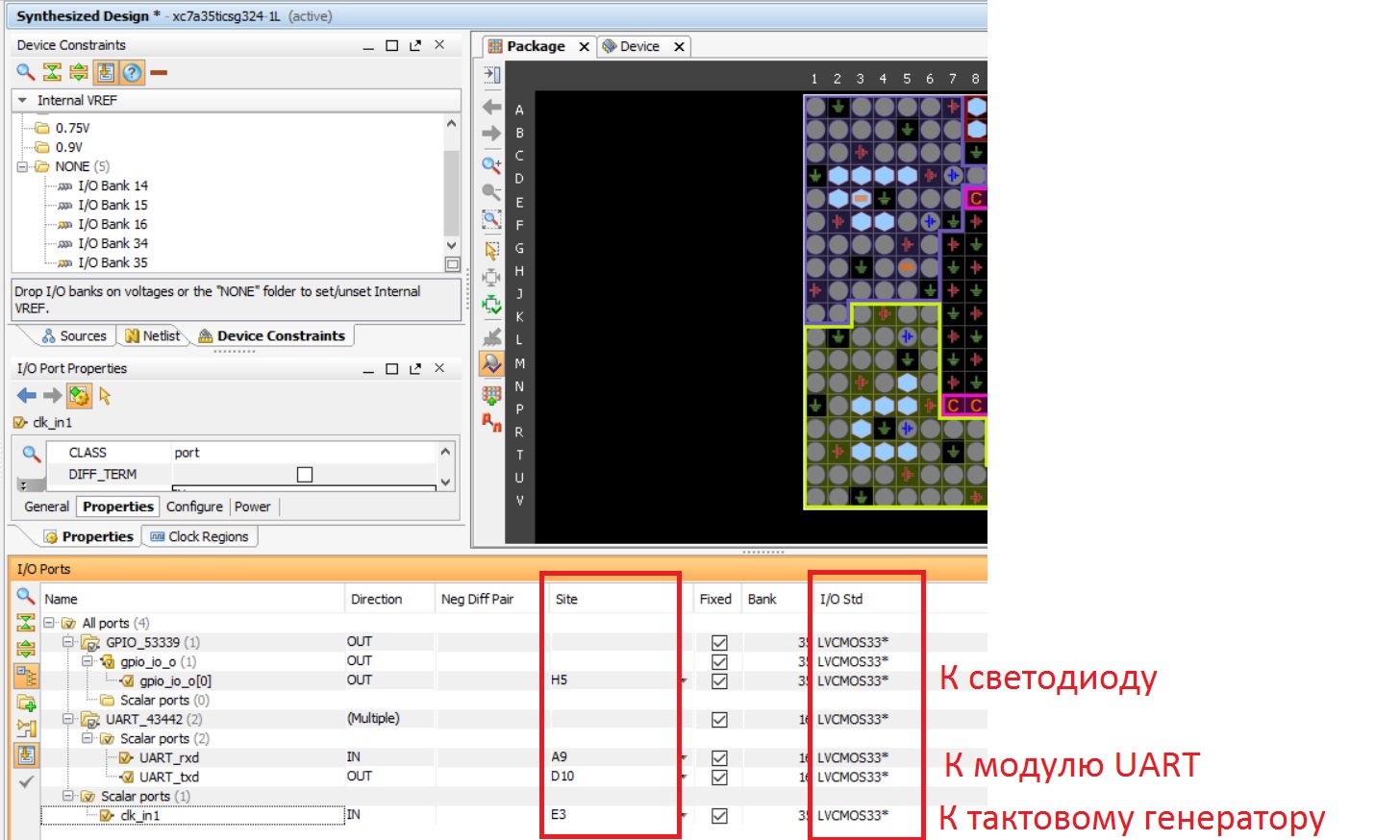Click the collapse all icon in I/O Ports toolbar

coord(26,623)
